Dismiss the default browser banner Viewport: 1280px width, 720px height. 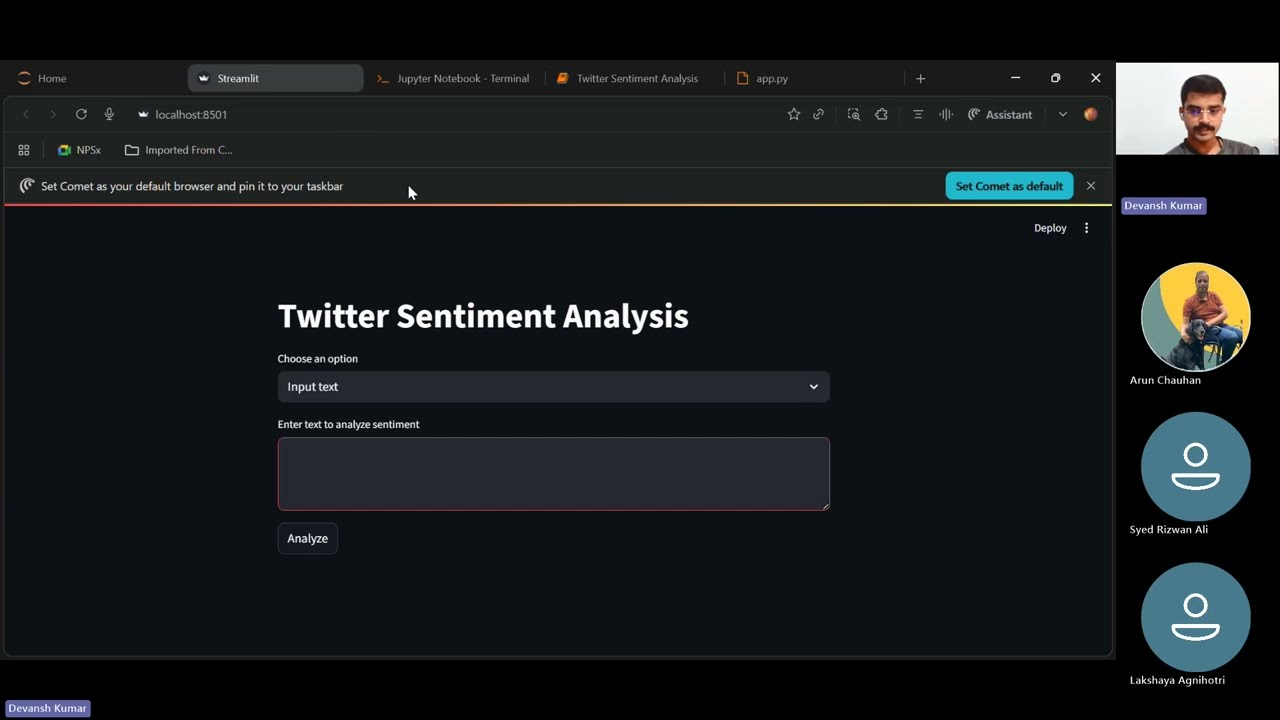point(1091,186)
